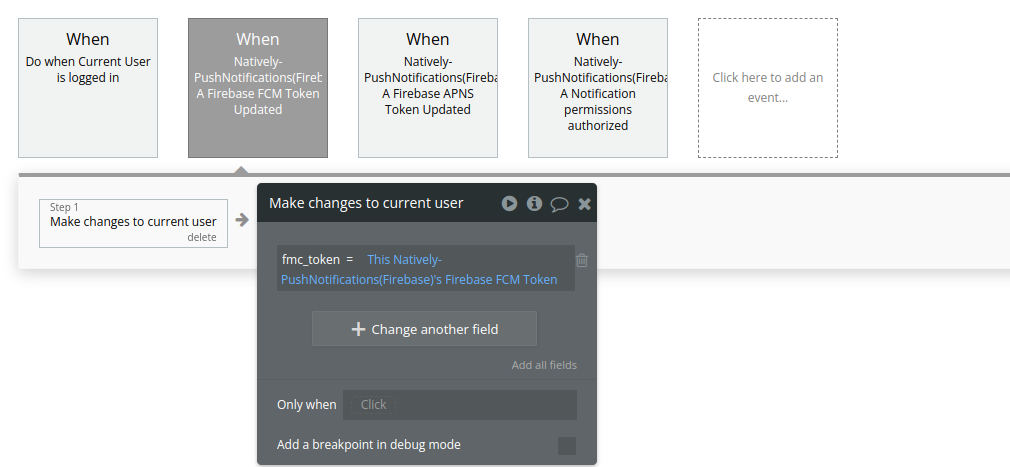This screenshot has height=467, width=1010.
Task: Open the fmc_token field name selector
Action: (310, 260)
